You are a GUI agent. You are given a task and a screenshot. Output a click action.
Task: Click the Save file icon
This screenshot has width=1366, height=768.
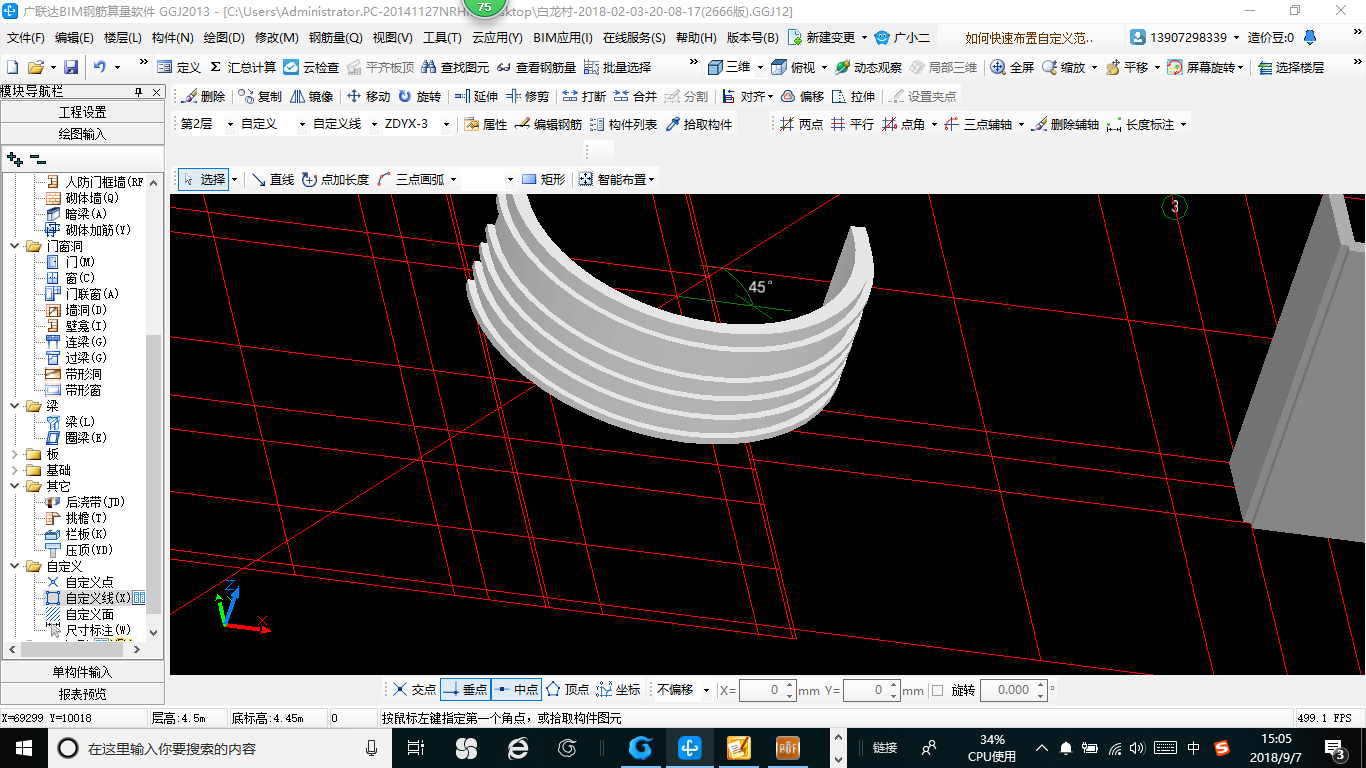pos(71,67)
